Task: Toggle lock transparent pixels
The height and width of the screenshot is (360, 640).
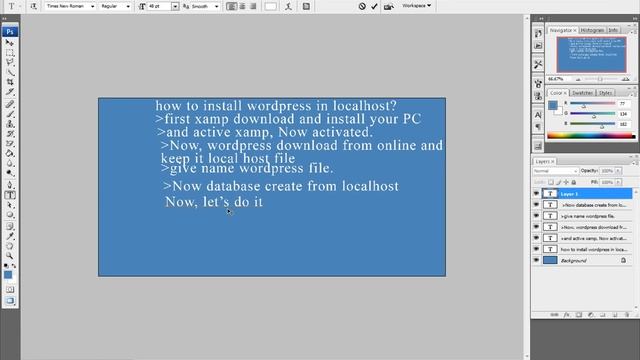Action: [x=551, y=182]
